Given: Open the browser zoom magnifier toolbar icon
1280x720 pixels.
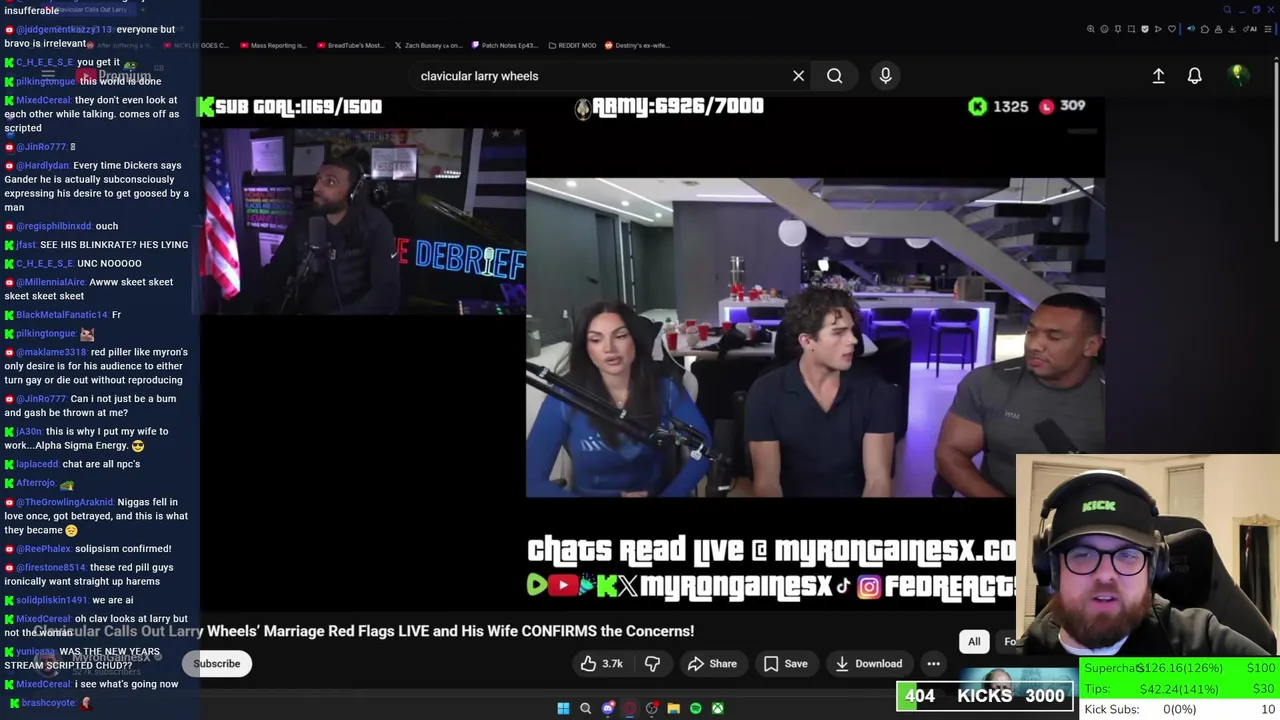Looking at the screenshot, I should [x=1091, y=29].
